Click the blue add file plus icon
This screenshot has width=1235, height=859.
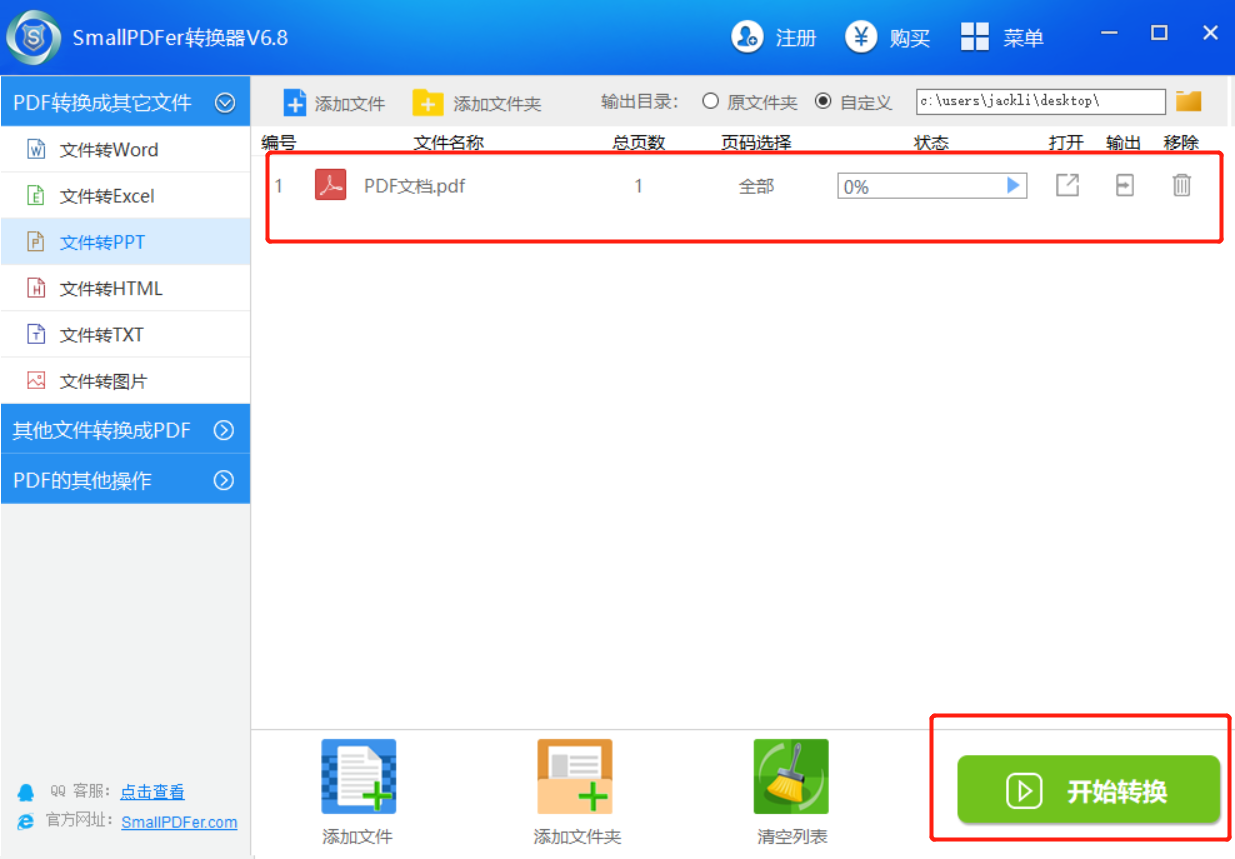tap(295, 103)
